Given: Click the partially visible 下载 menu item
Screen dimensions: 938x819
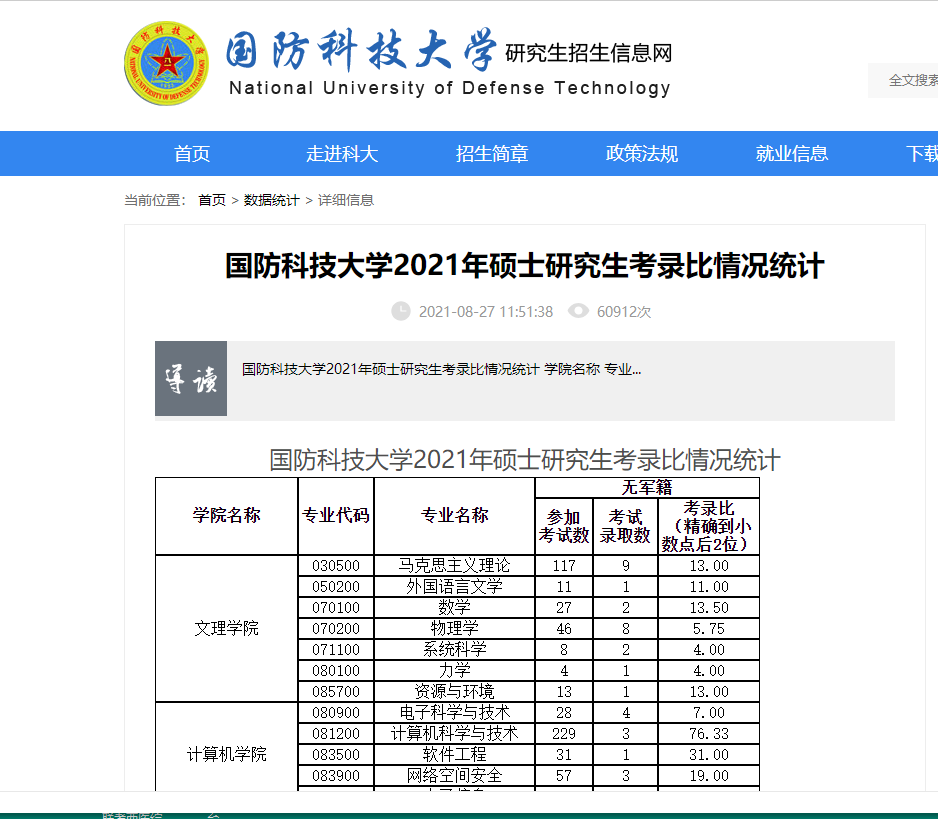Looking at the screenshot, I should 922,154.
